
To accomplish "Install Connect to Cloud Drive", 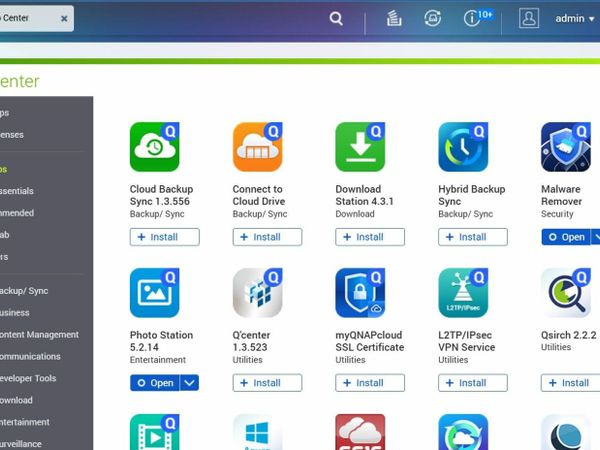I will click(267, 237).
